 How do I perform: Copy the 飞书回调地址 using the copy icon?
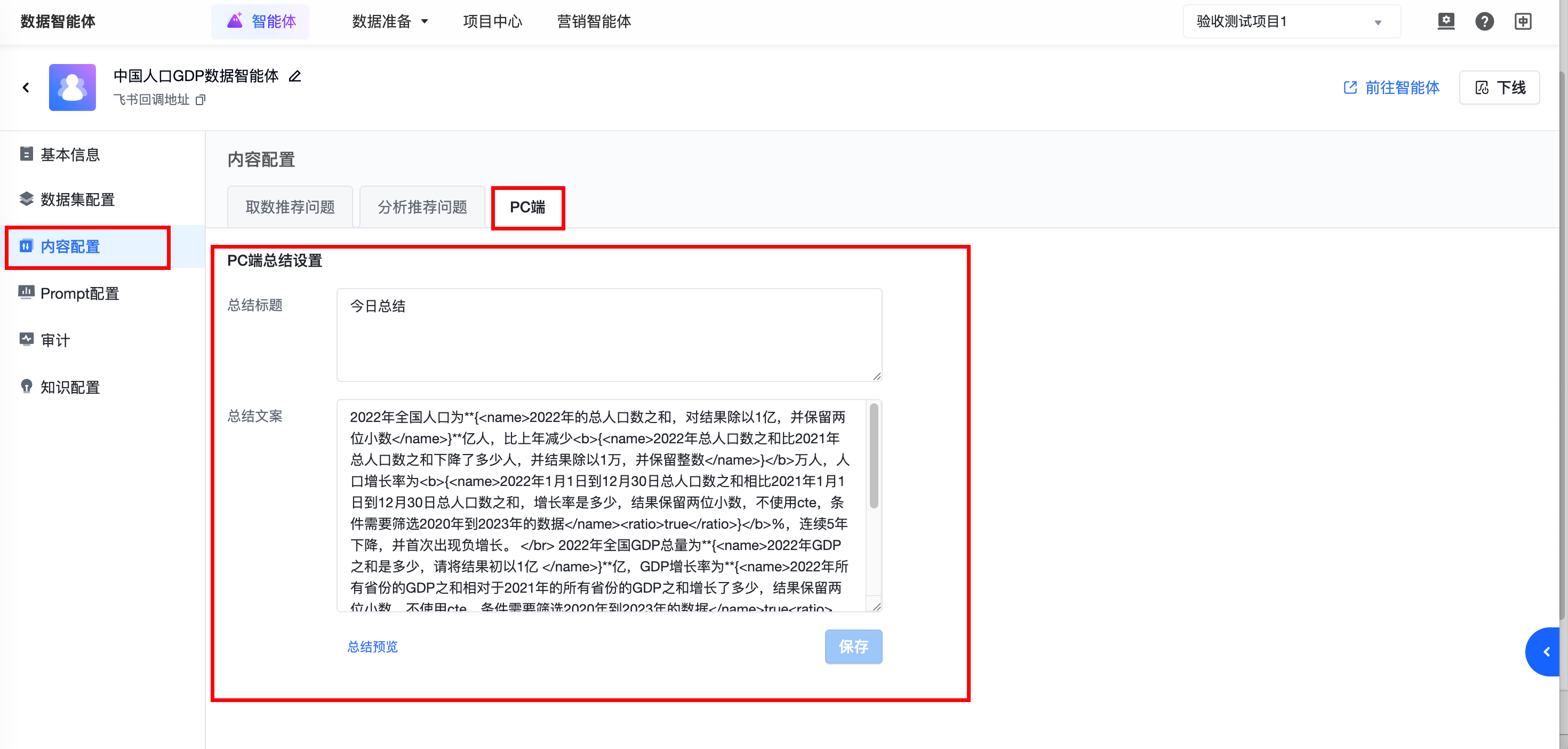pyautogui.click(x=200, y=100)
